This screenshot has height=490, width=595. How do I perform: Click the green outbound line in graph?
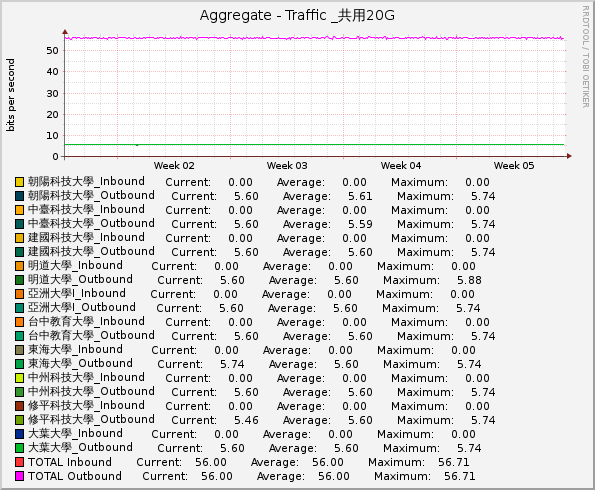click(x=314, y=144)
